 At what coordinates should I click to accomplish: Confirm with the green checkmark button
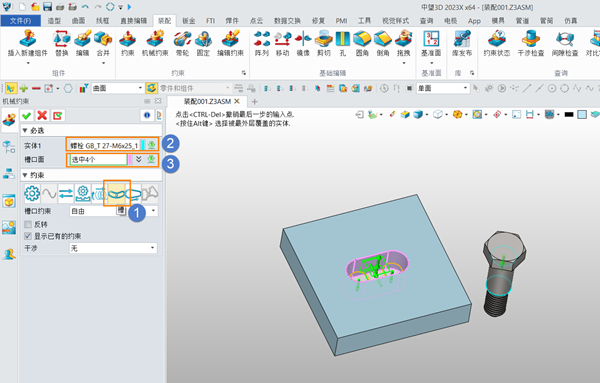(27, 115)
